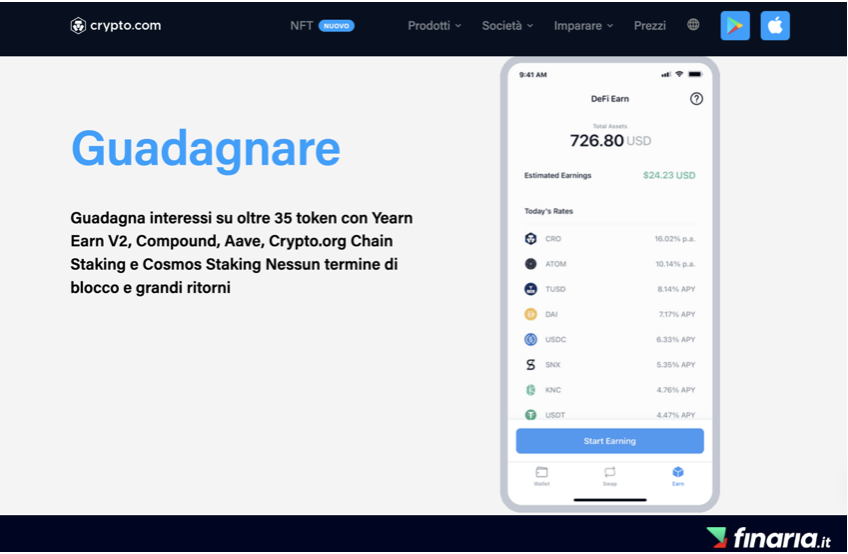The image size is (848, 554).
Task: Tap the 7.17% APY DAI rate
Action: click(677, 314)
